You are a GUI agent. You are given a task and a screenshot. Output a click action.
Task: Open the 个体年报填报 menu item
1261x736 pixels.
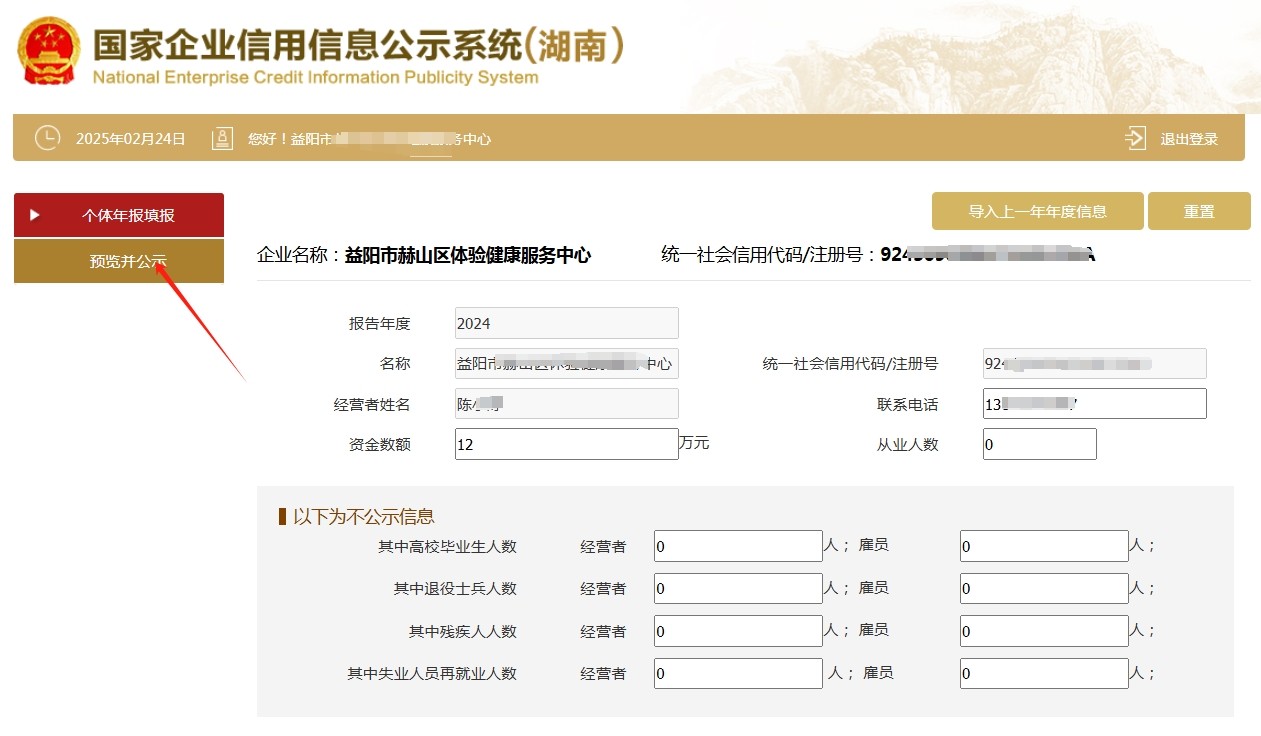119,215
